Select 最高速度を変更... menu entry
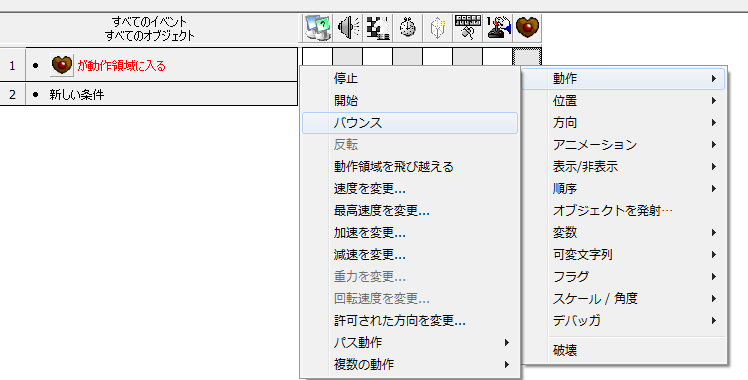The image size is (748, 380). pos(410,211)
